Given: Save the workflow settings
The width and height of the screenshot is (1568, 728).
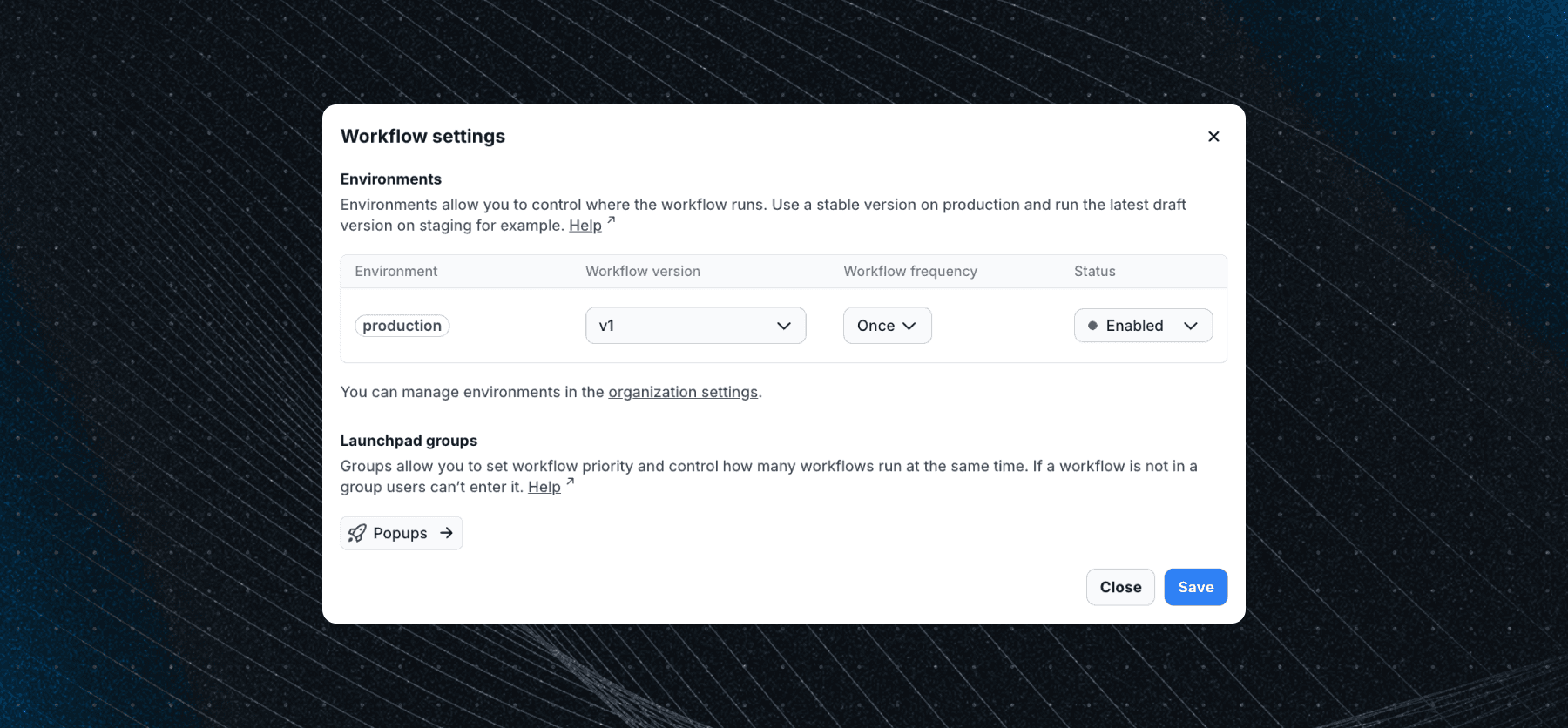Looking at the screenshot, I should [x=1195, y=587].
